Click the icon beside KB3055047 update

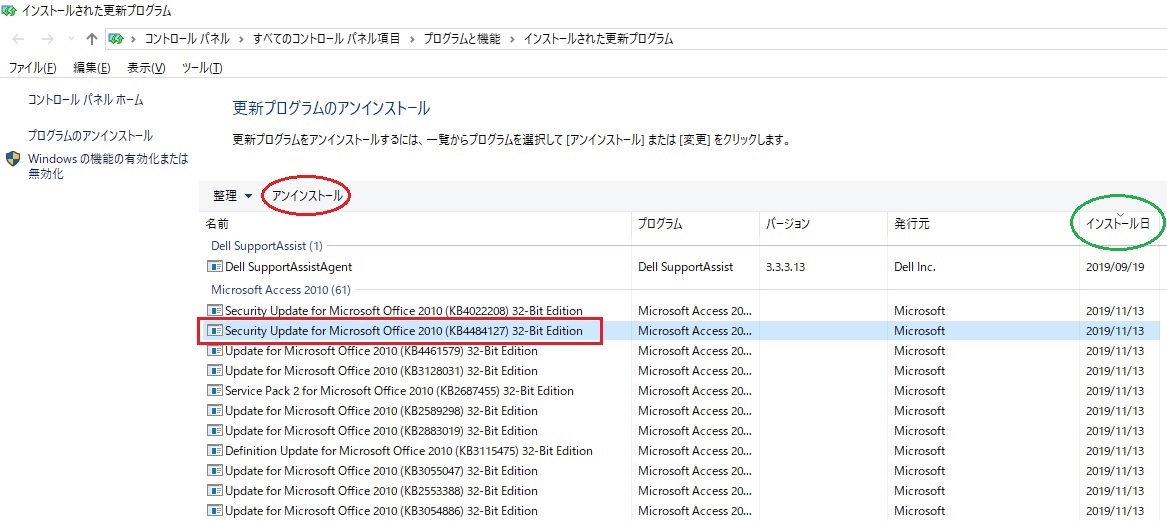point(214,471)
